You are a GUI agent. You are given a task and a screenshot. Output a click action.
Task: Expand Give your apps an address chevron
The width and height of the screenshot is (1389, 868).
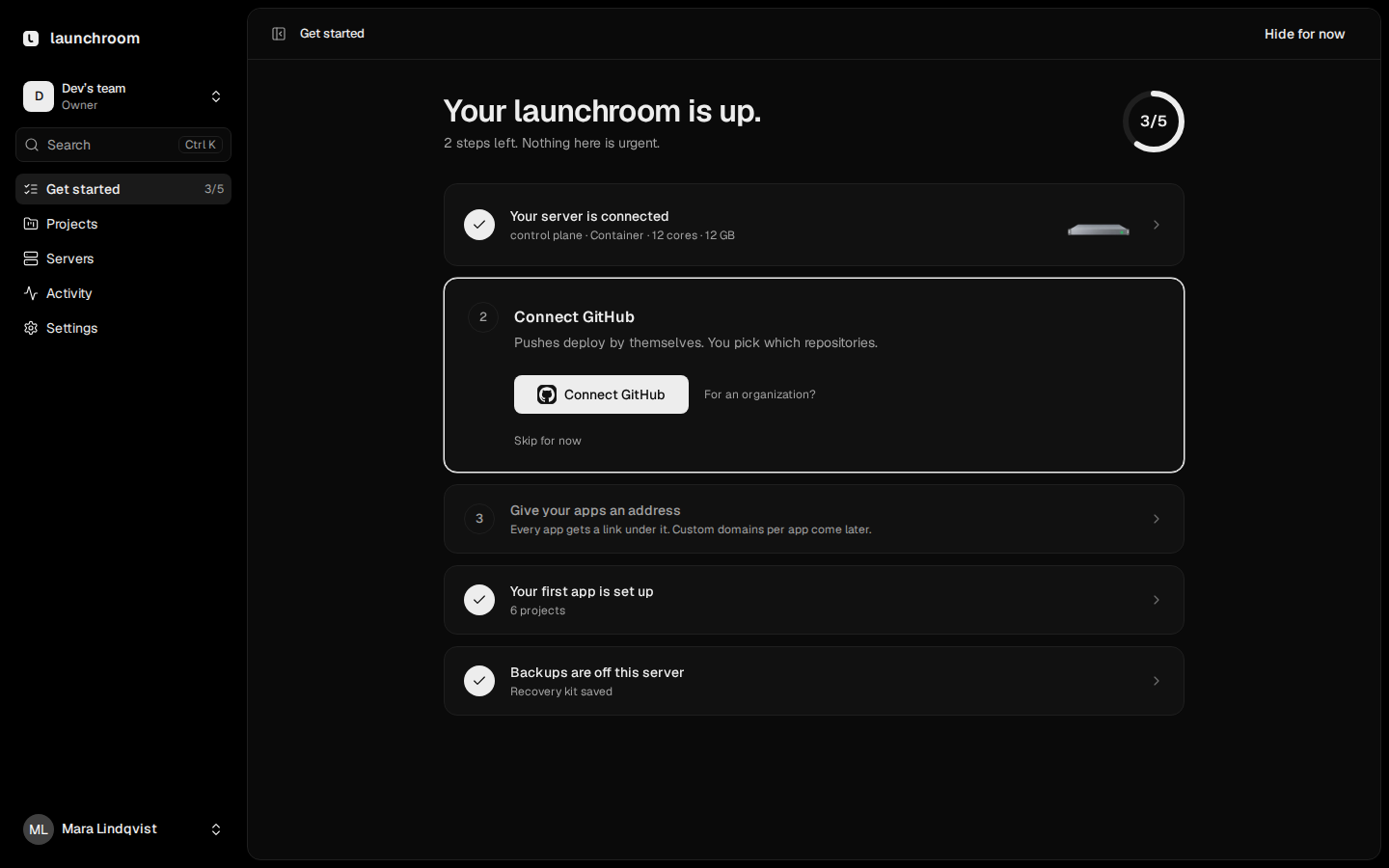pos(1157,519)
